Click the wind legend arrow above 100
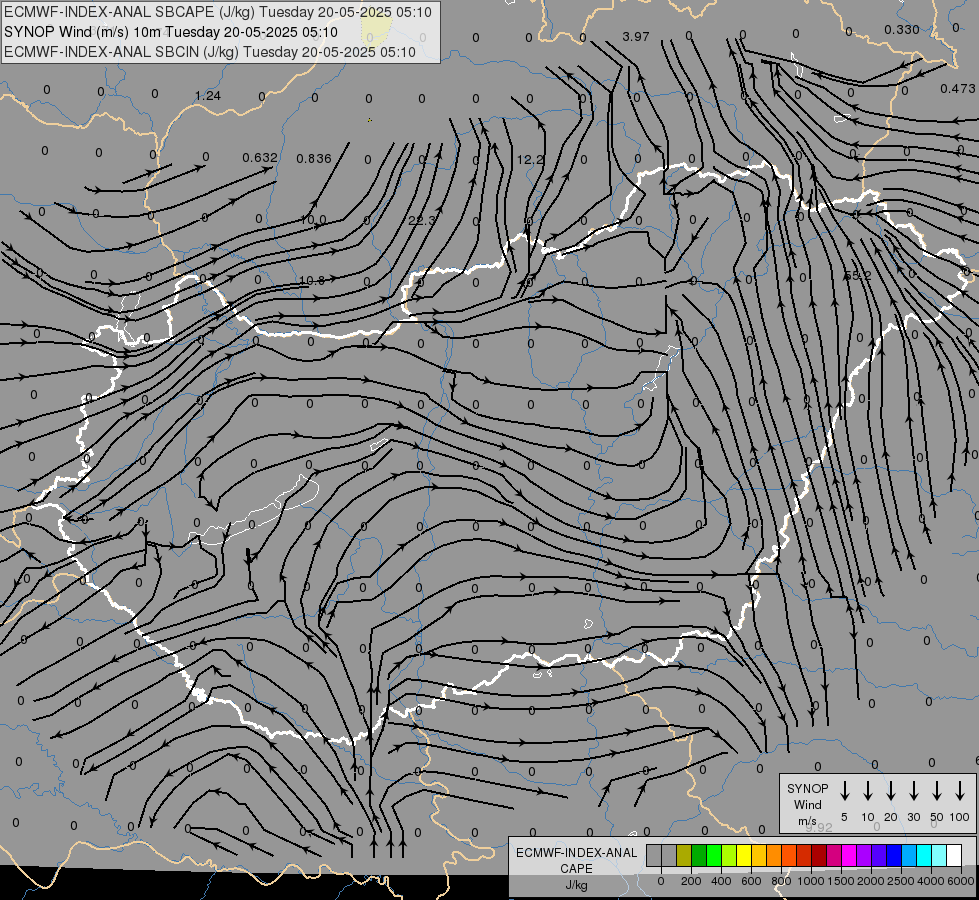The height and width of the screenshot is (900, 979). pyautogui.click(x=960, y=791)
